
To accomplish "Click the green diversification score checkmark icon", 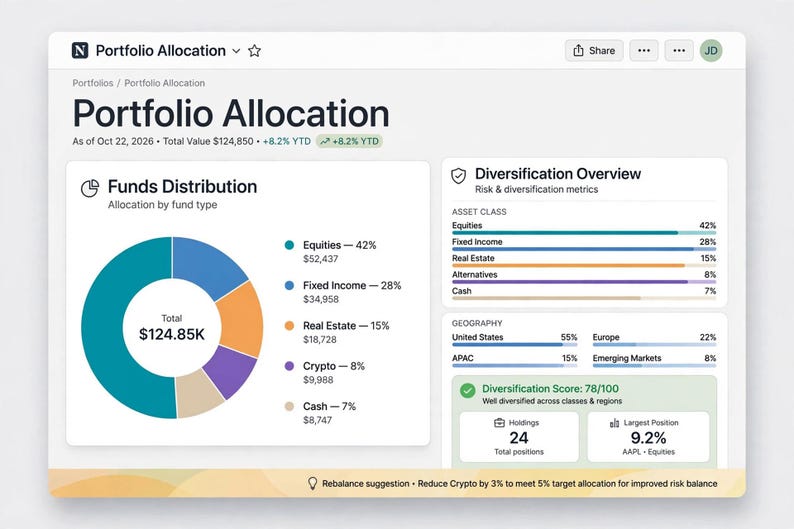I will pos(467,391).
